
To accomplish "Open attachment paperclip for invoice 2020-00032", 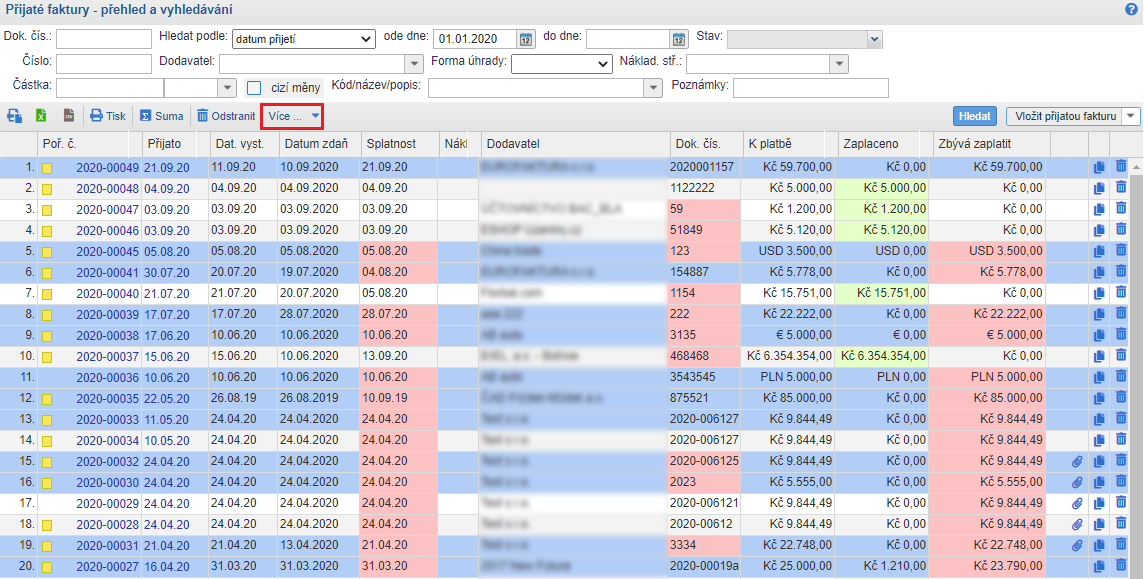I will [1077, 461].
